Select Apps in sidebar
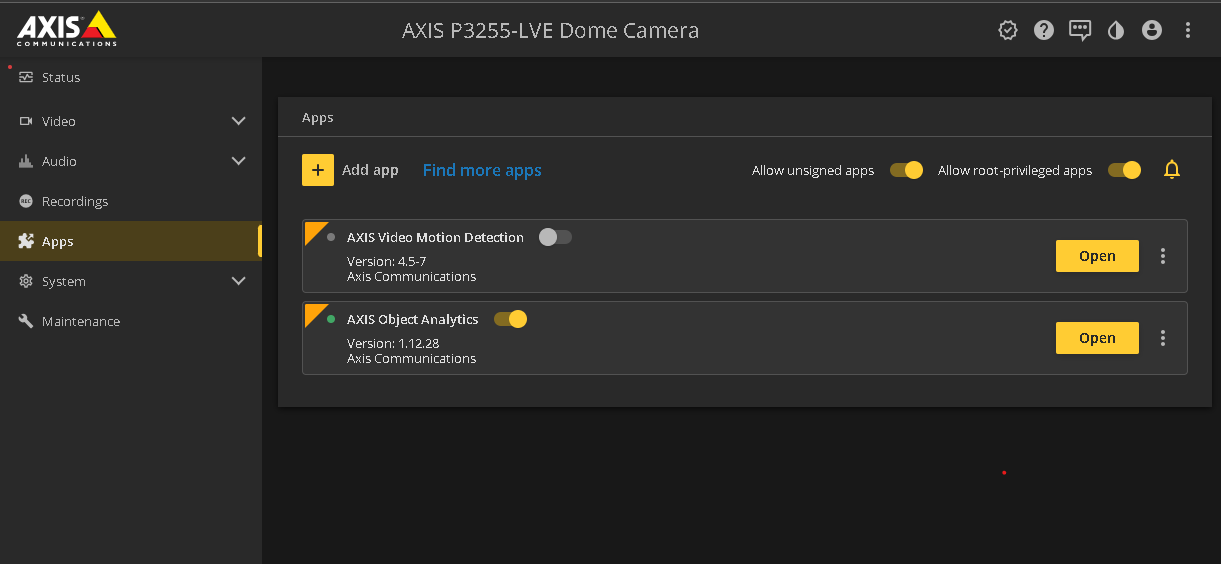This screenshot has height=564, width=1221. coord(131,241)
